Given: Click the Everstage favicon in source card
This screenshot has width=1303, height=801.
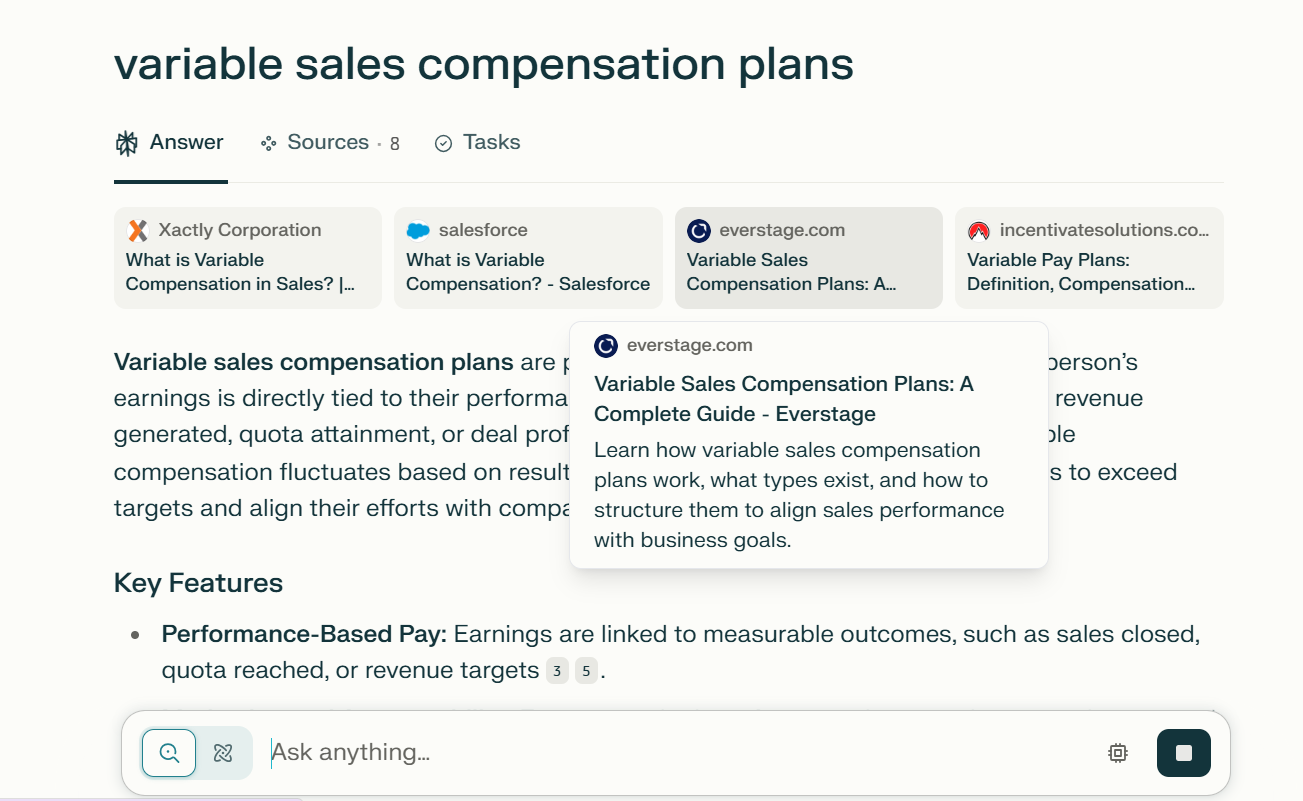Looking at the screenshot, I should pos(699,231).
